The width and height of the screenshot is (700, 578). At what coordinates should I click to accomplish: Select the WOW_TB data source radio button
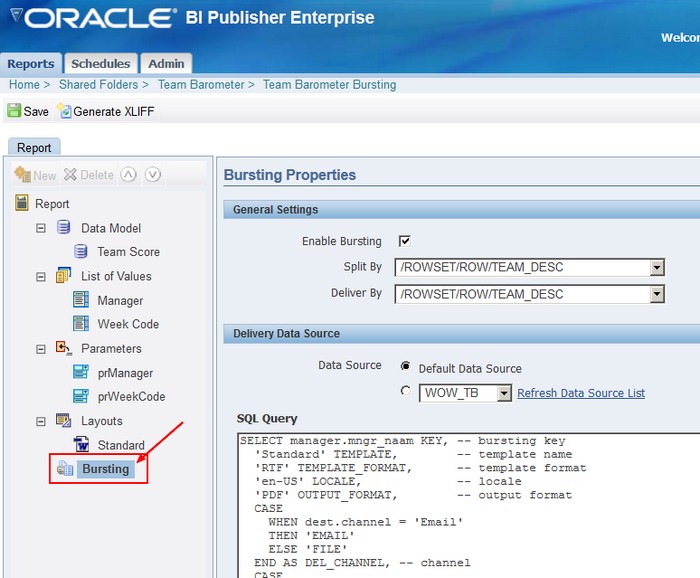[405, 392]
